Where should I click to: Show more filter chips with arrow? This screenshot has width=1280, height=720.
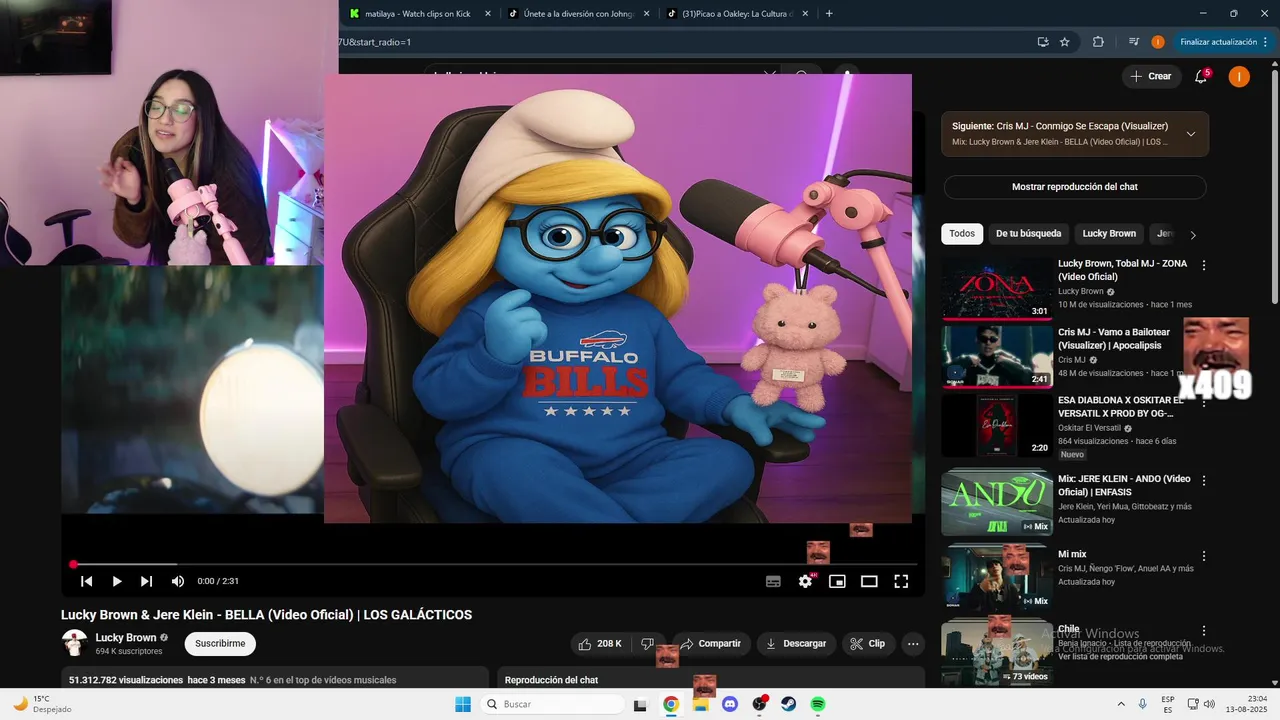(1192, 235)
